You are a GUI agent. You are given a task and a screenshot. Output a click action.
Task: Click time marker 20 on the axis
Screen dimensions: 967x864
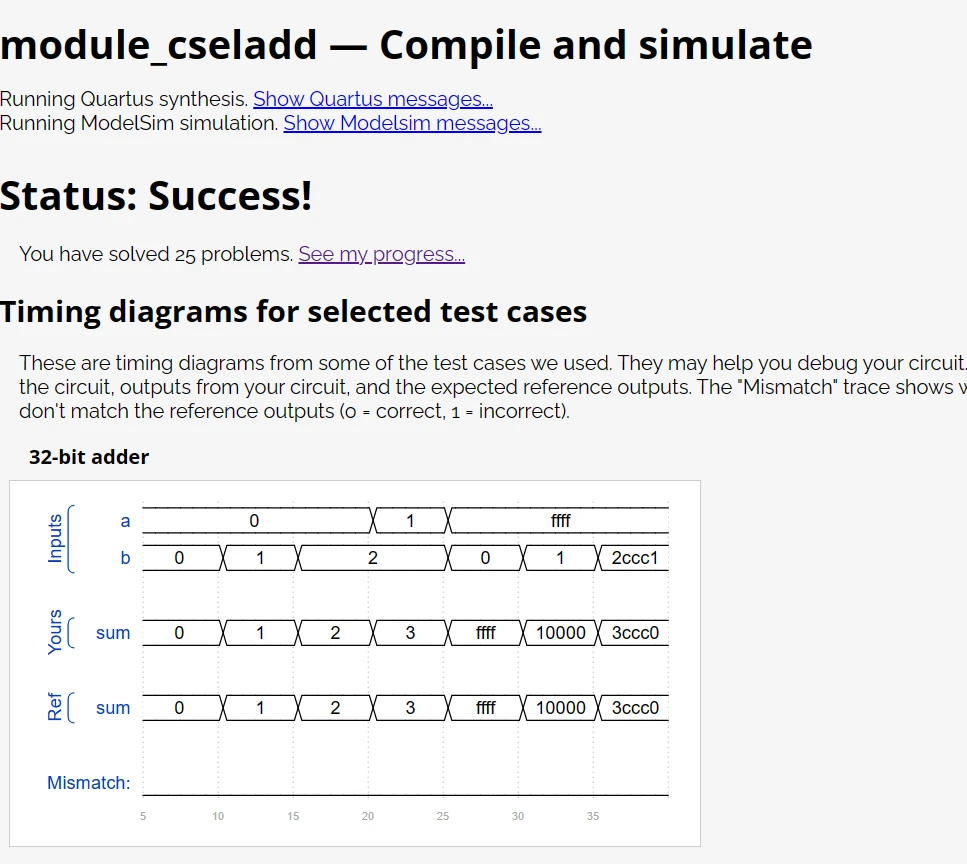pos(368,817)
